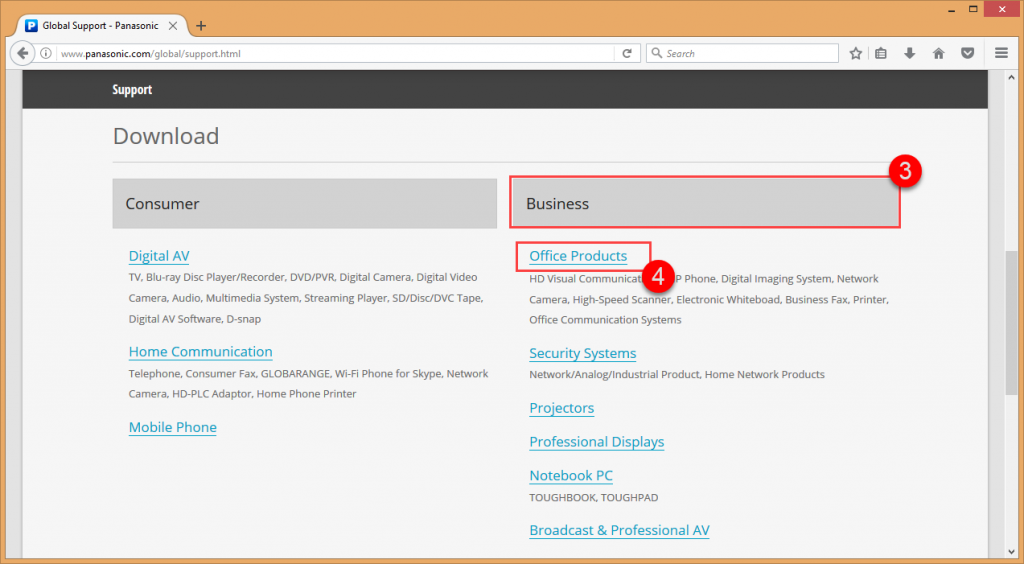Open the Home Communication link
The image size is (1024, 564).
point(200,352)
